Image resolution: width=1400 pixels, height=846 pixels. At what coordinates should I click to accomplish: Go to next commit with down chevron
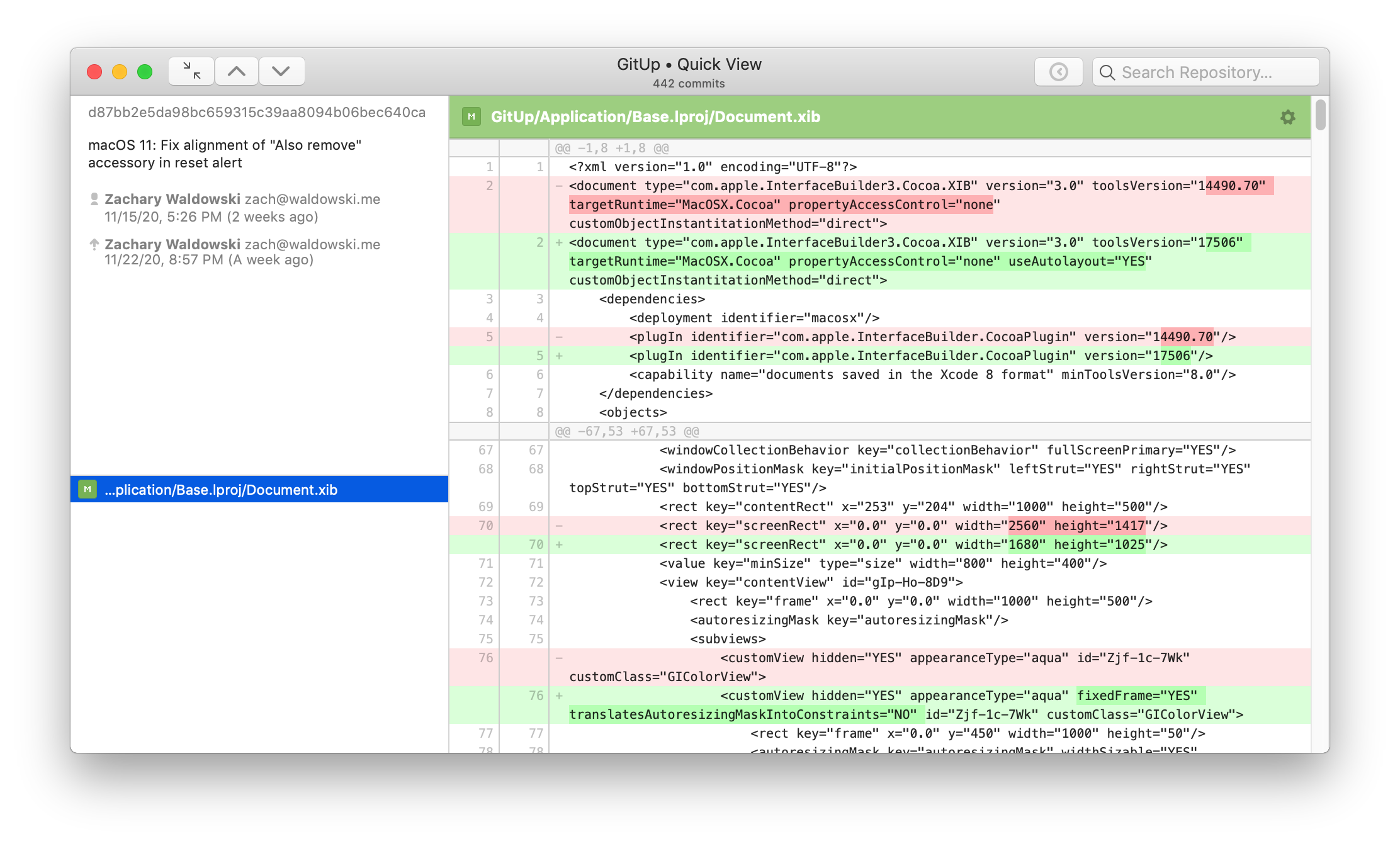(281, 71)
